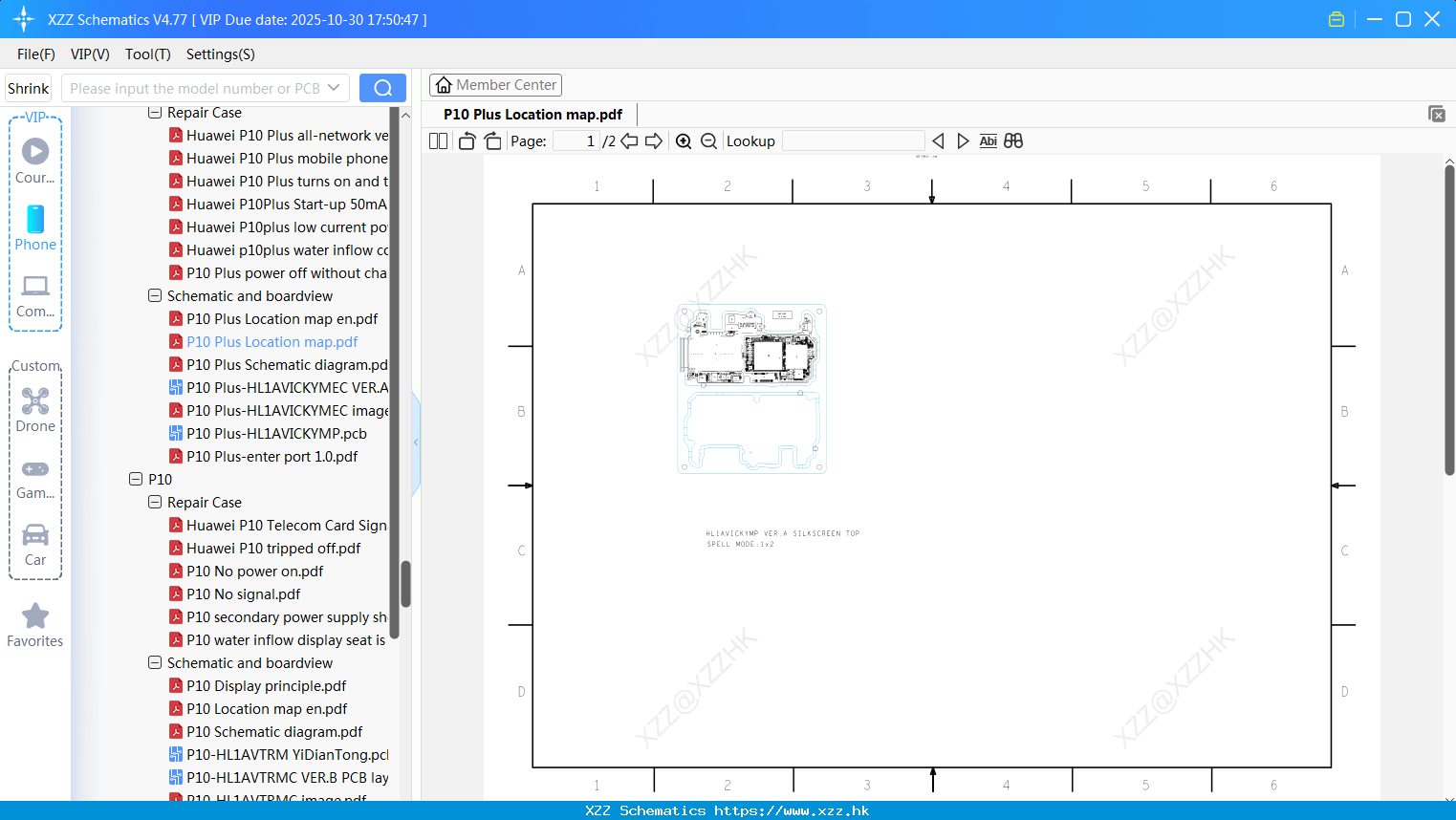Collapse P10 Plus Repair Case folder
This screenshot has height=820, width=1456.
(x=155, y=113)
